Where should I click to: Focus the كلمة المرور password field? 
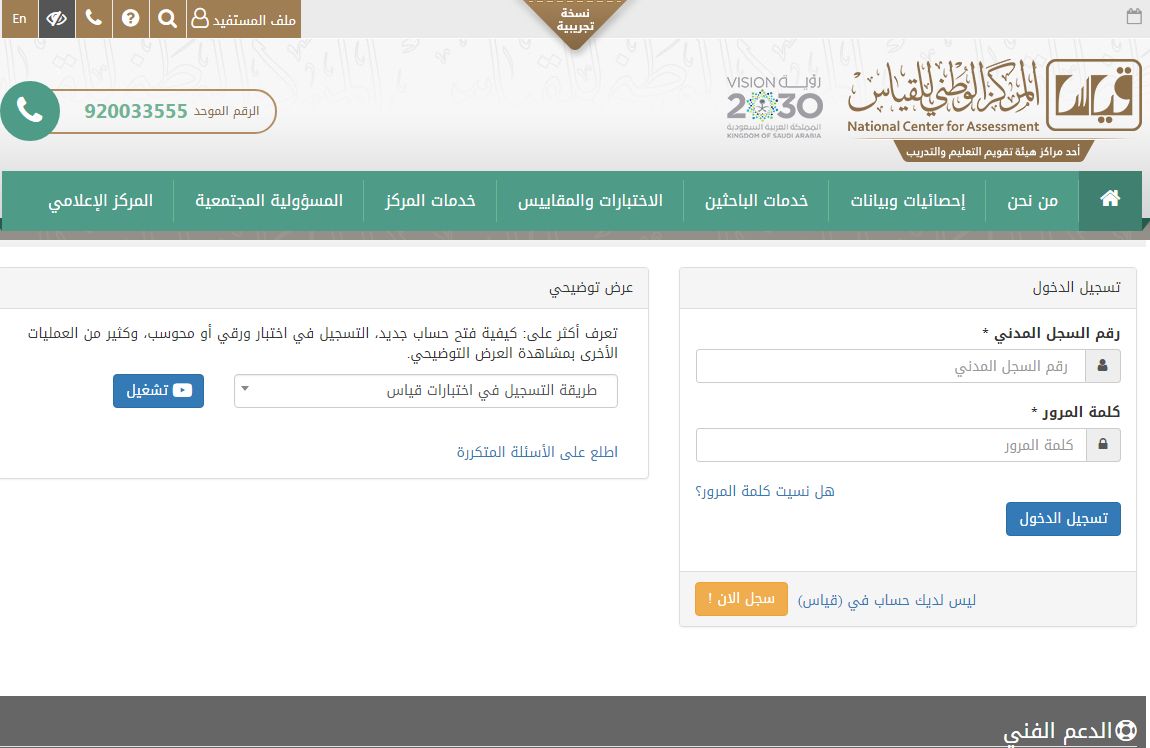(x=890, y=445)
